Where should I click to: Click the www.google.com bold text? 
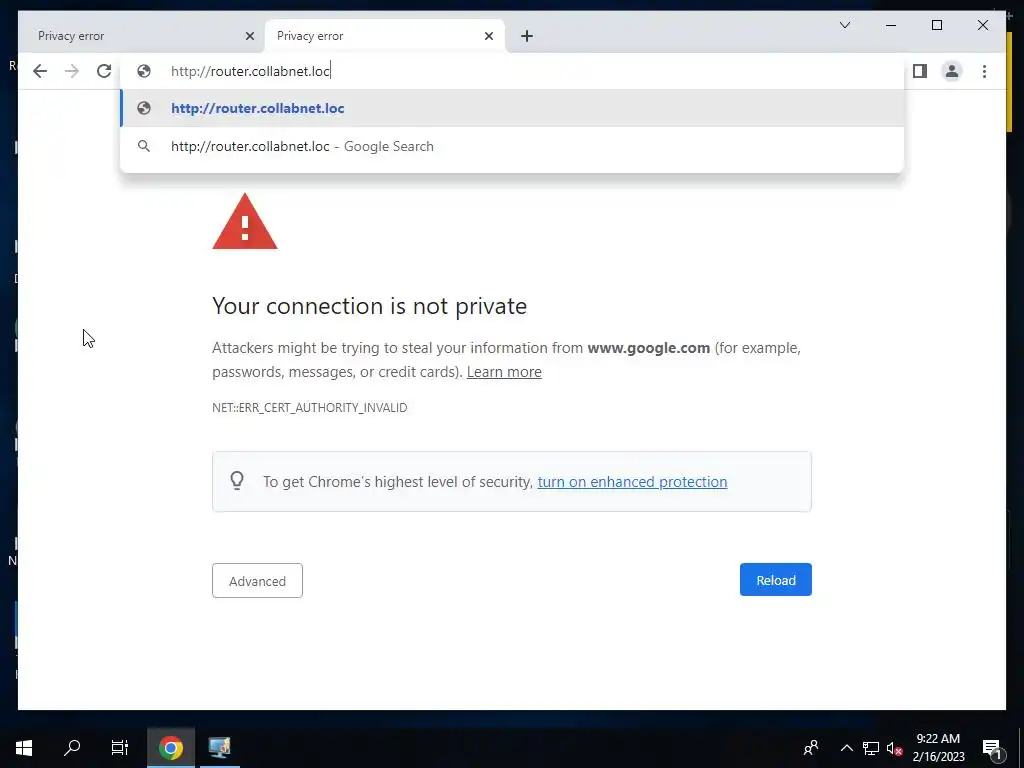(648, 348)
